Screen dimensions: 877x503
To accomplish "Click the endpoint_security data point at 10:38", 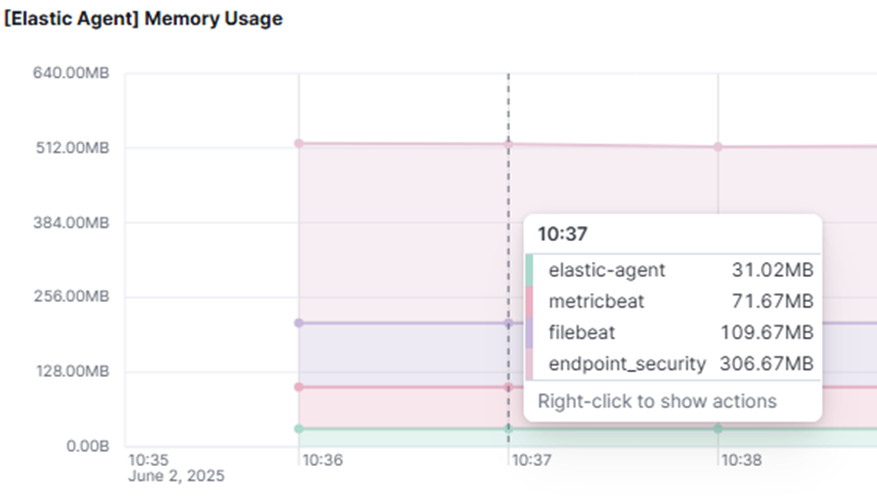I will click(717, 147).
